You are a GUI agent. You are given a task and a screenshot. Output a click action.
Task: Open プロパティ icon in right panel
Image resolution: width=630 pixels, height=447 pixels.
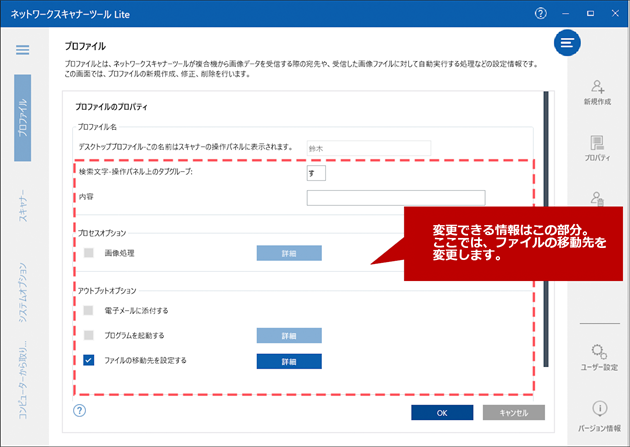597,144
